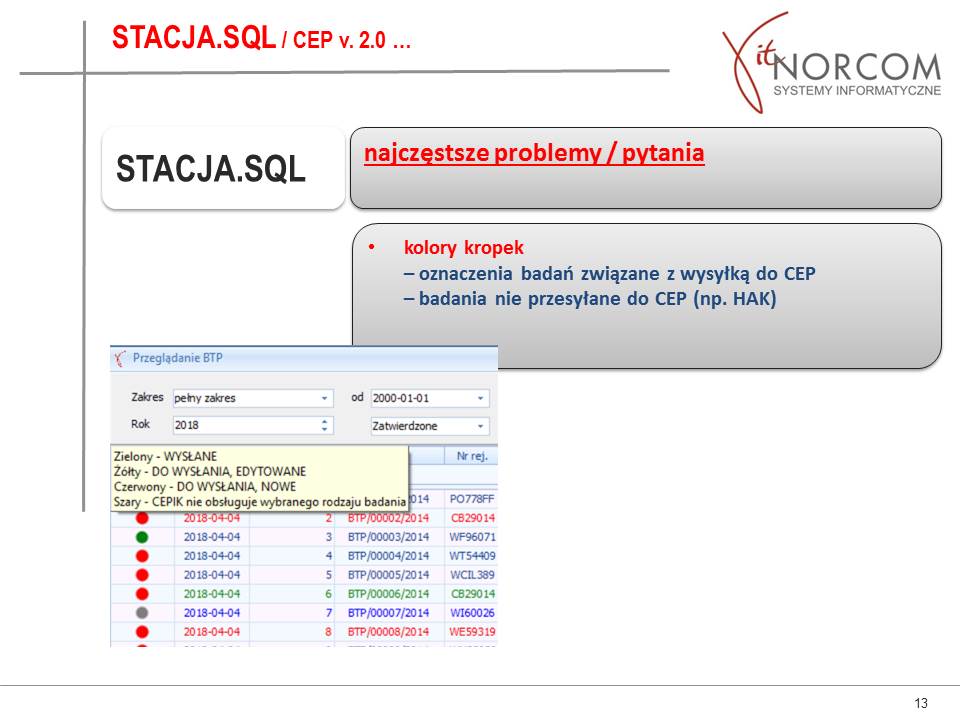Click registration number WE59319
This screenshot has width=960, height=720.
472,632
